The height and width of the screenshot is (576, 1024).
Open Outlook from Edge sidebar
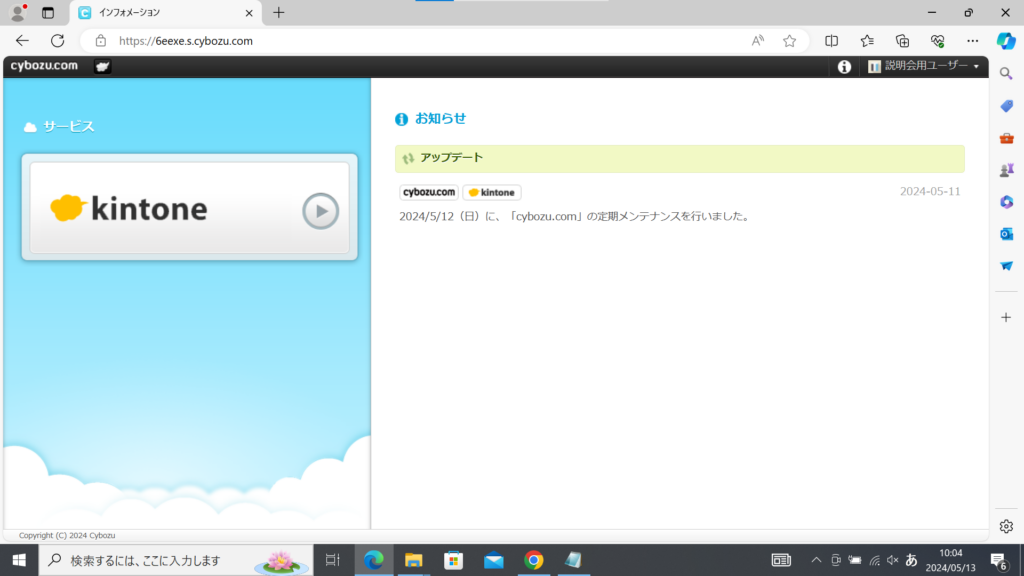tap(1006, 234)
